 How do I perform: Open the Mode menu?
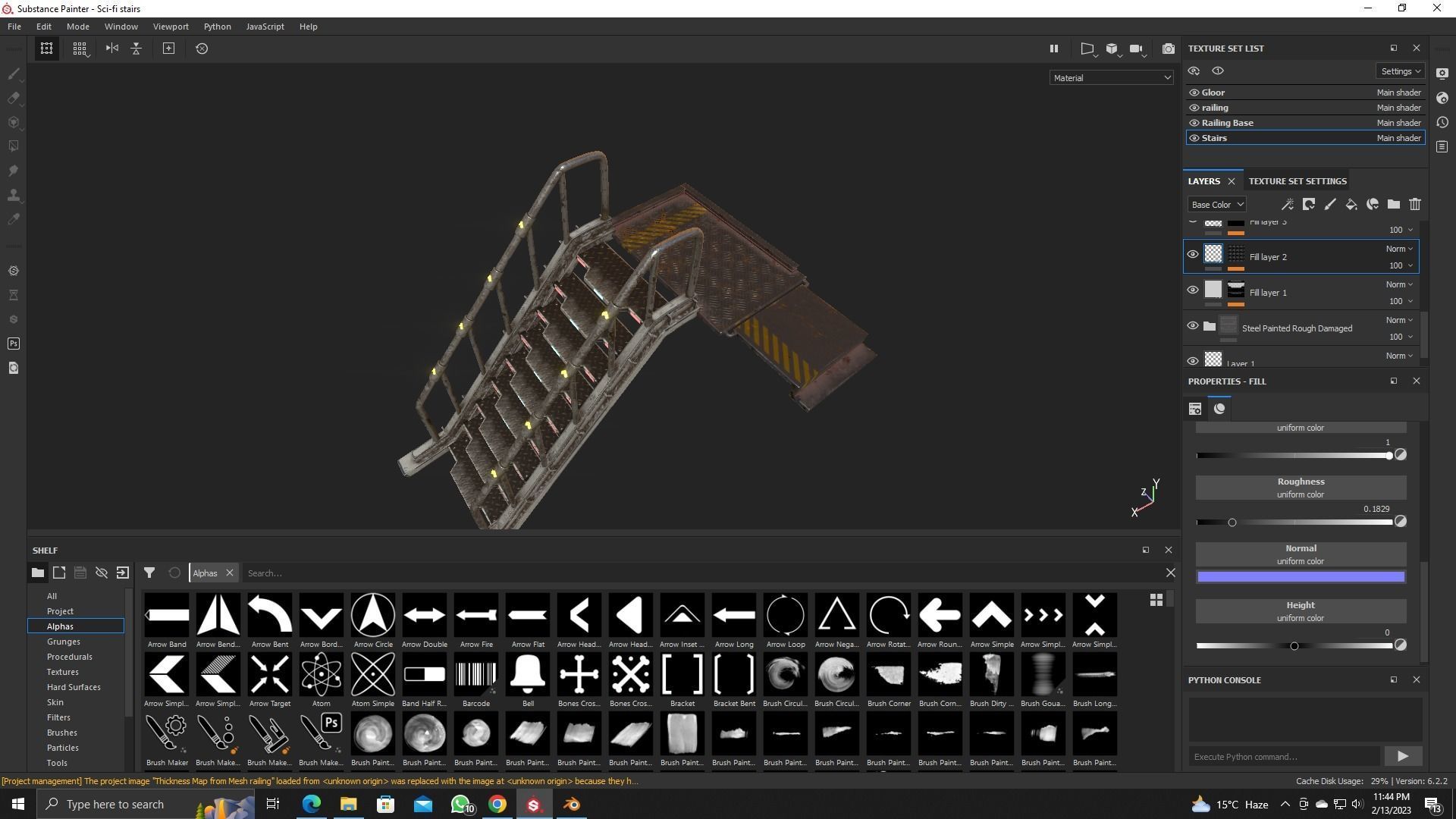pyautogui.click(x=77, y=27)
